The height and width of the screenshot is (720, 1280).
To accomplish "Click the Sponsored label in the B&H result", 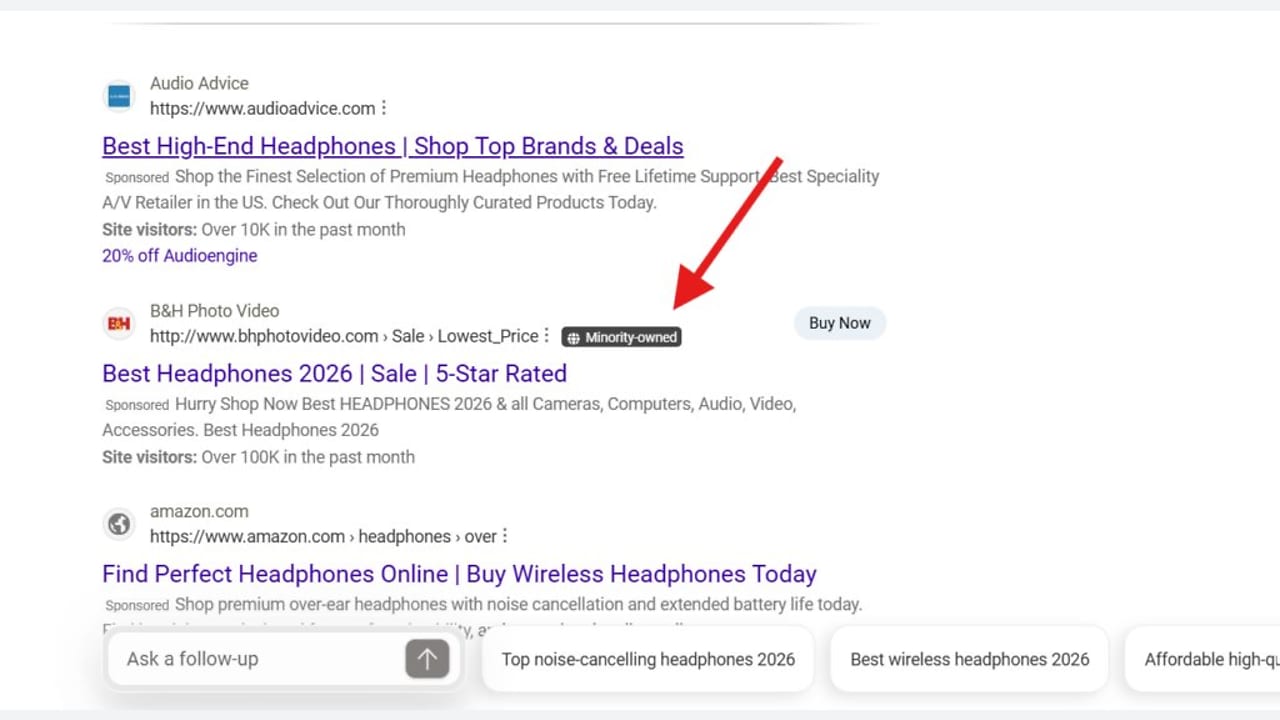I will [x=137, y=405].
